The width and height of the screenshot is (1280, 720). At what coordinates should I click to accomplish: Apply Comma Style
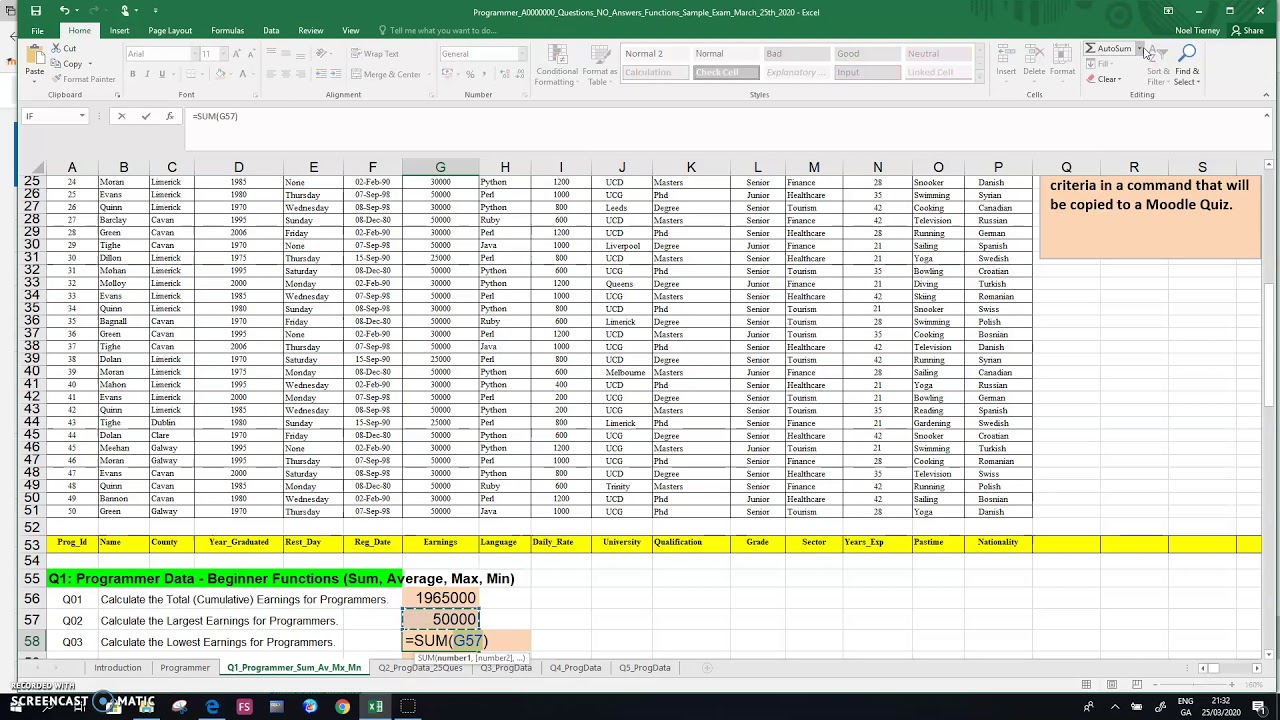(x=485, y=74)
